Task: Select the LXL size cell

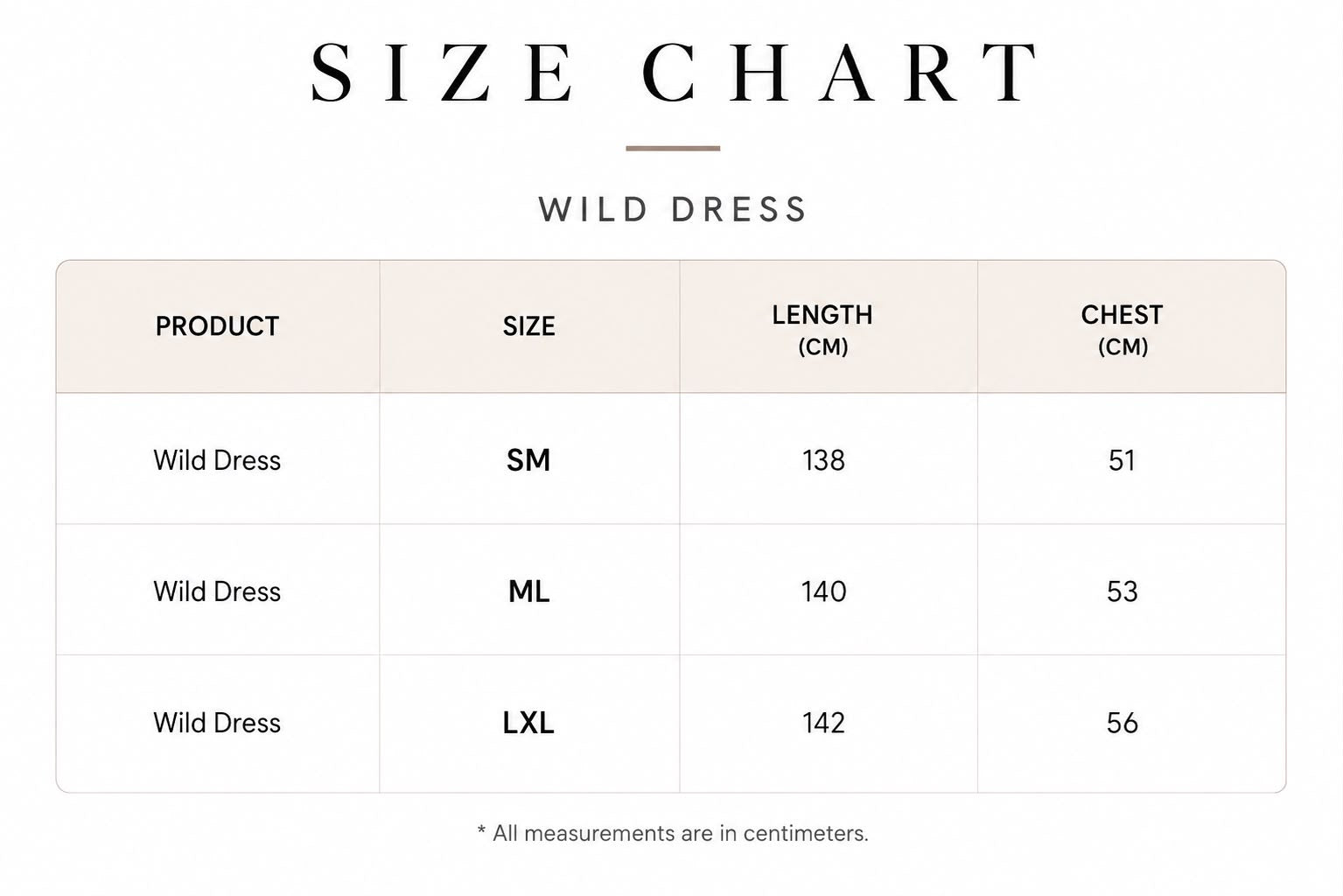Action: pos(528,723)
